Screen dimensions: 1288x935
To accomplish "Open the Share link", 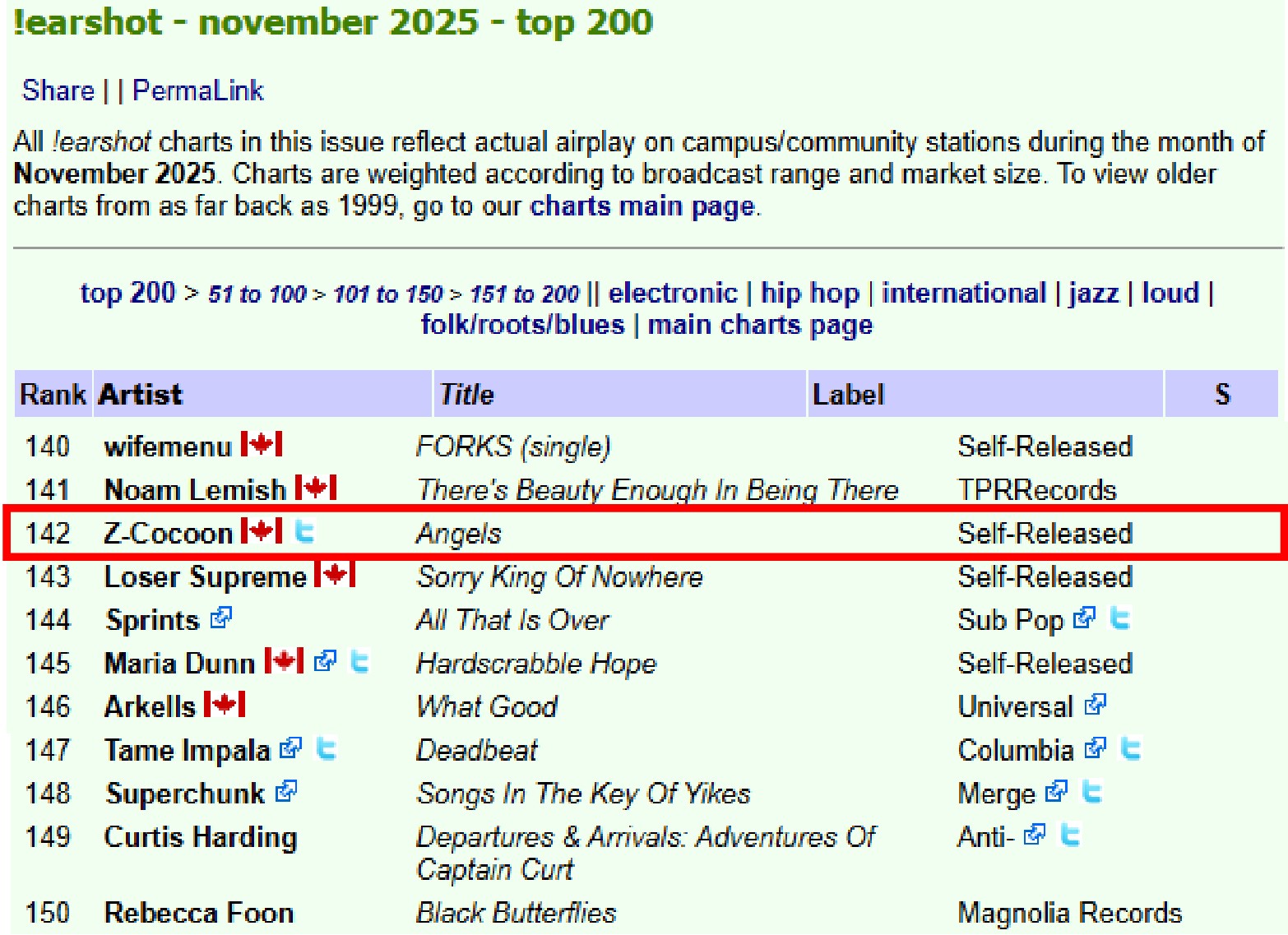I will pos(58,90).
